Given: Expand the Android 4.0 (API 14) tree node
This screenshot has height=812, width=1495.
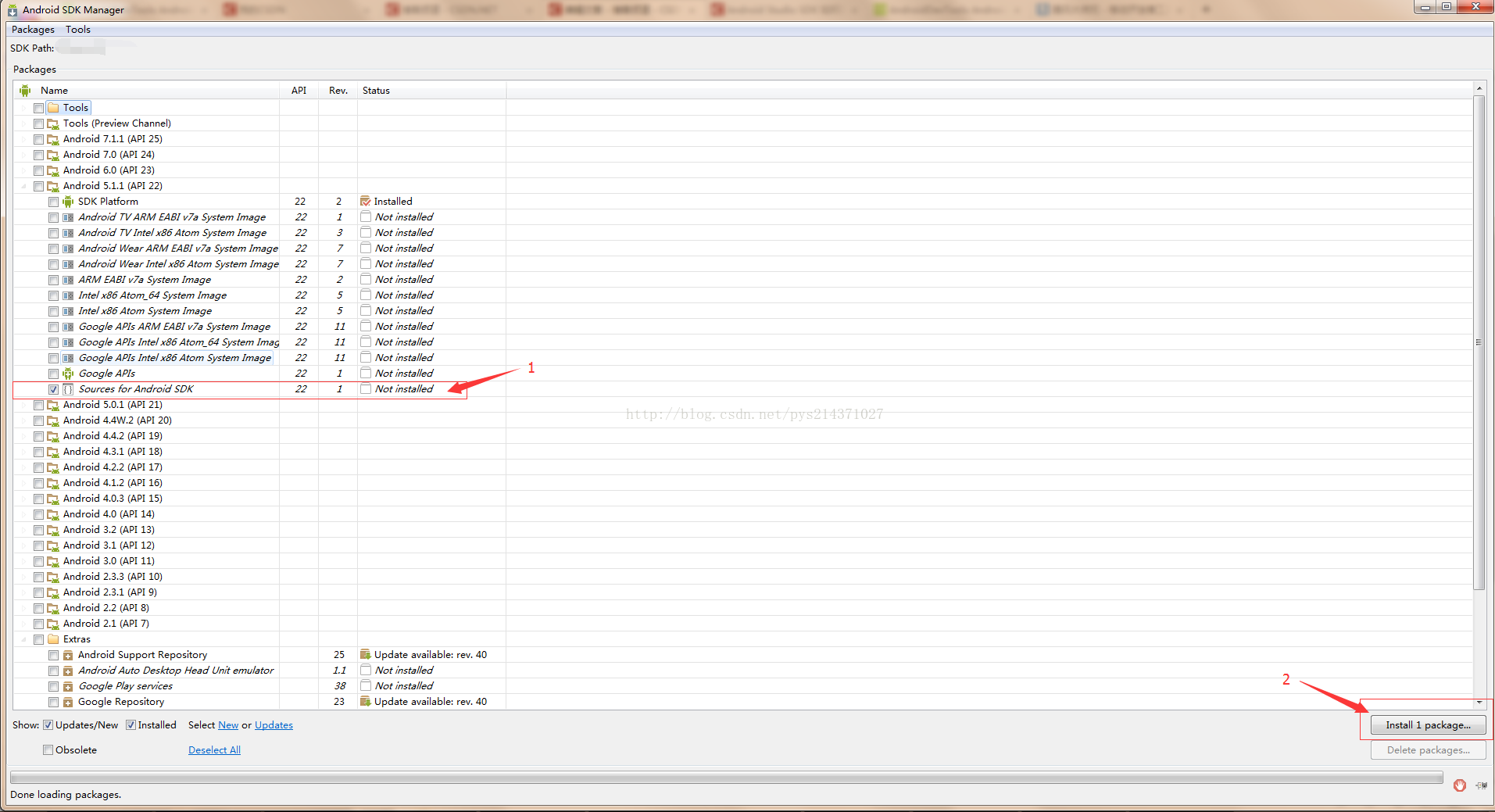Looking at the screenshot, I should (23, 514).
